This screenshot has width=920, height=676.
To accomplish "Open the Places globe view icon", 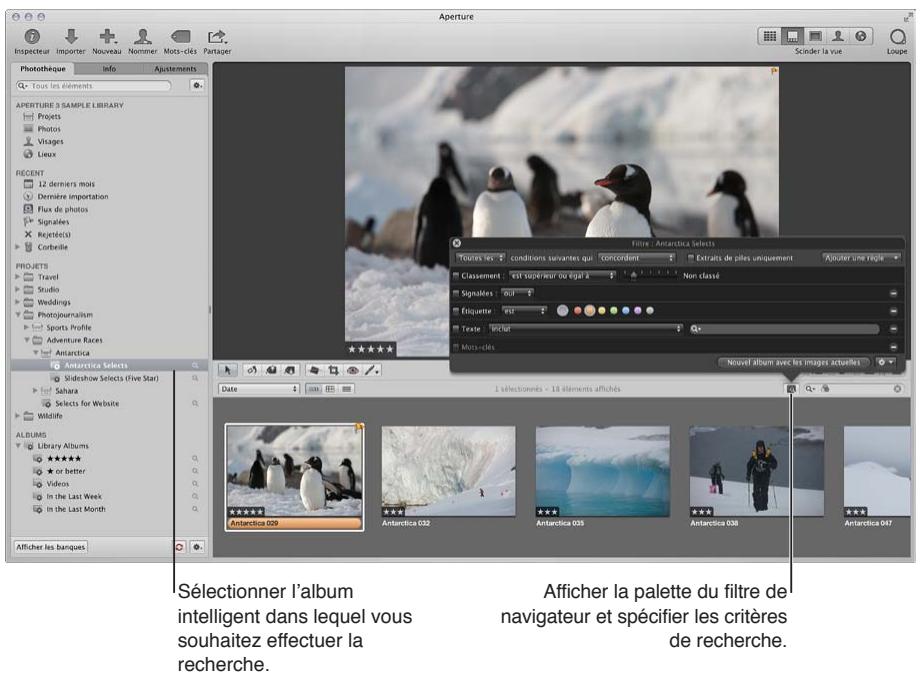I will pyautogui.click(x=861, y=36).
